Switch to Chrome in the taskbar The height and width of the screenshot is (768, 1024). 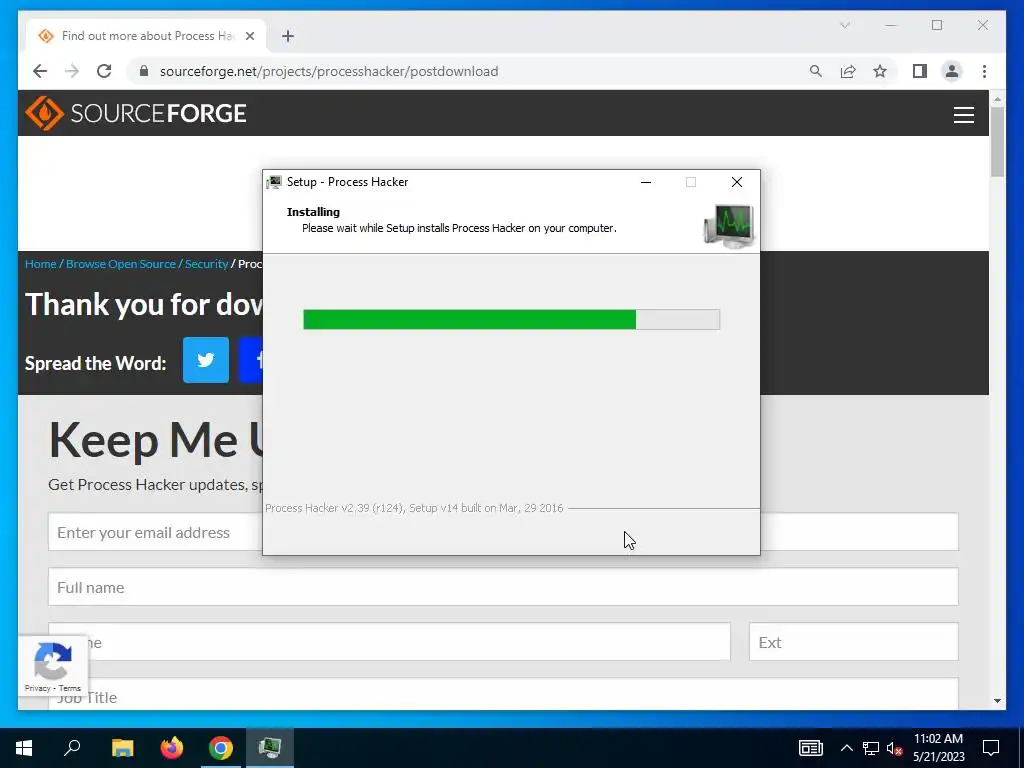click(221, 748)
